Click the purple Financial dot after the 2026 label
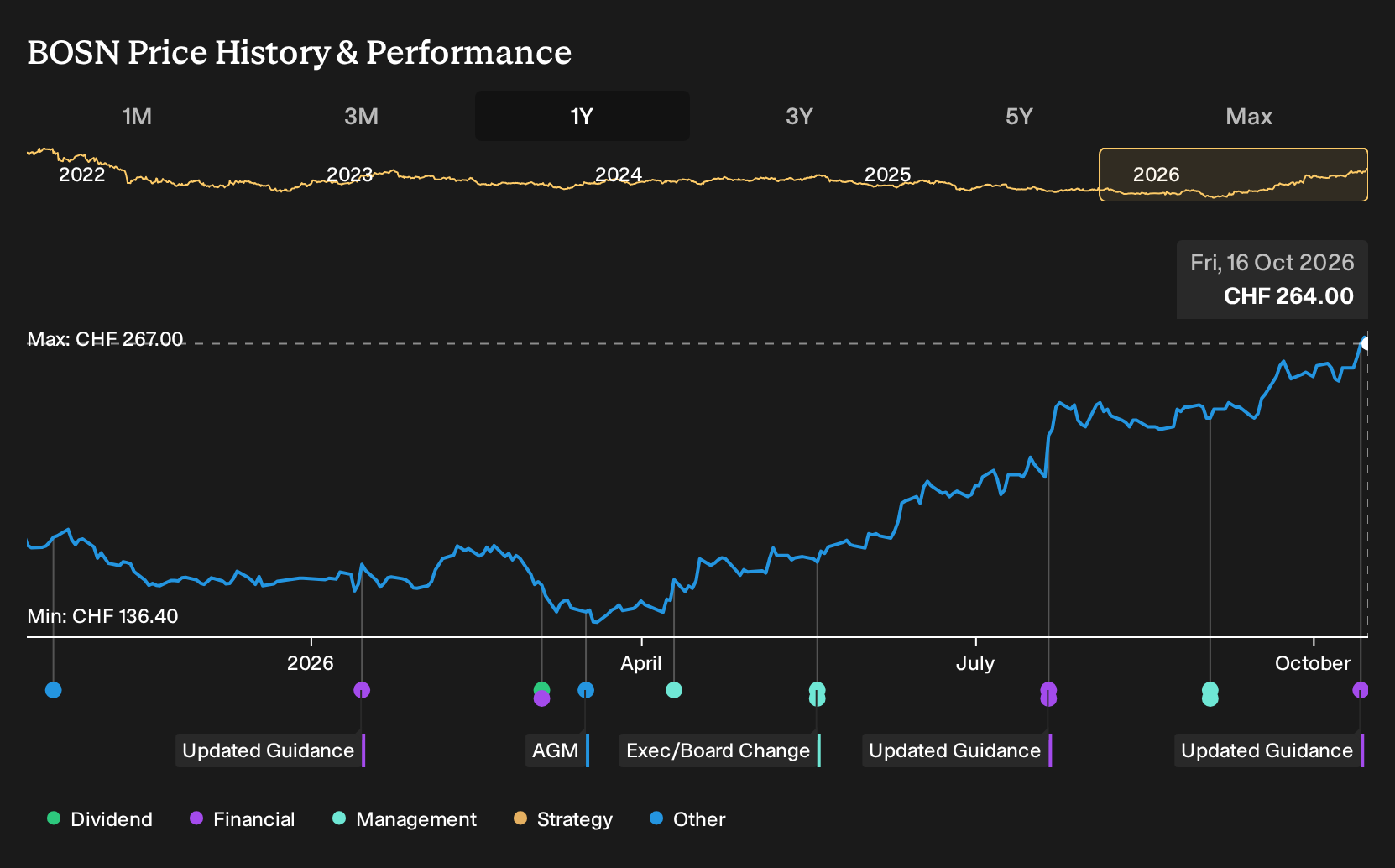1395x868 pixels. coord(362,690)
